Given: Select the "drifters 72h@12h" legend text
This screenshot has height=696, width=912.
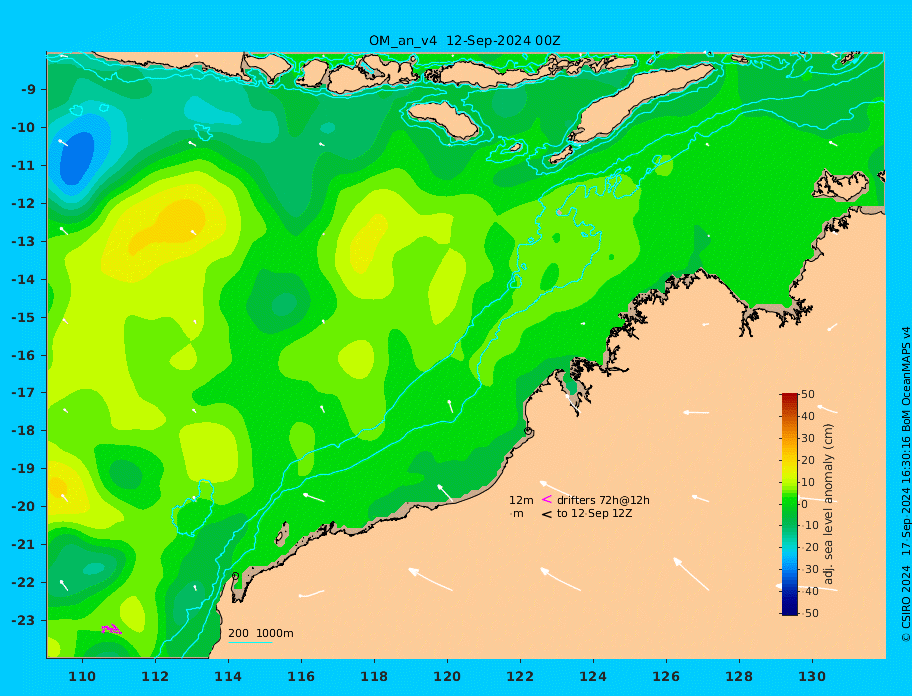Looking at the screenshot, I should tap(603, 500).
